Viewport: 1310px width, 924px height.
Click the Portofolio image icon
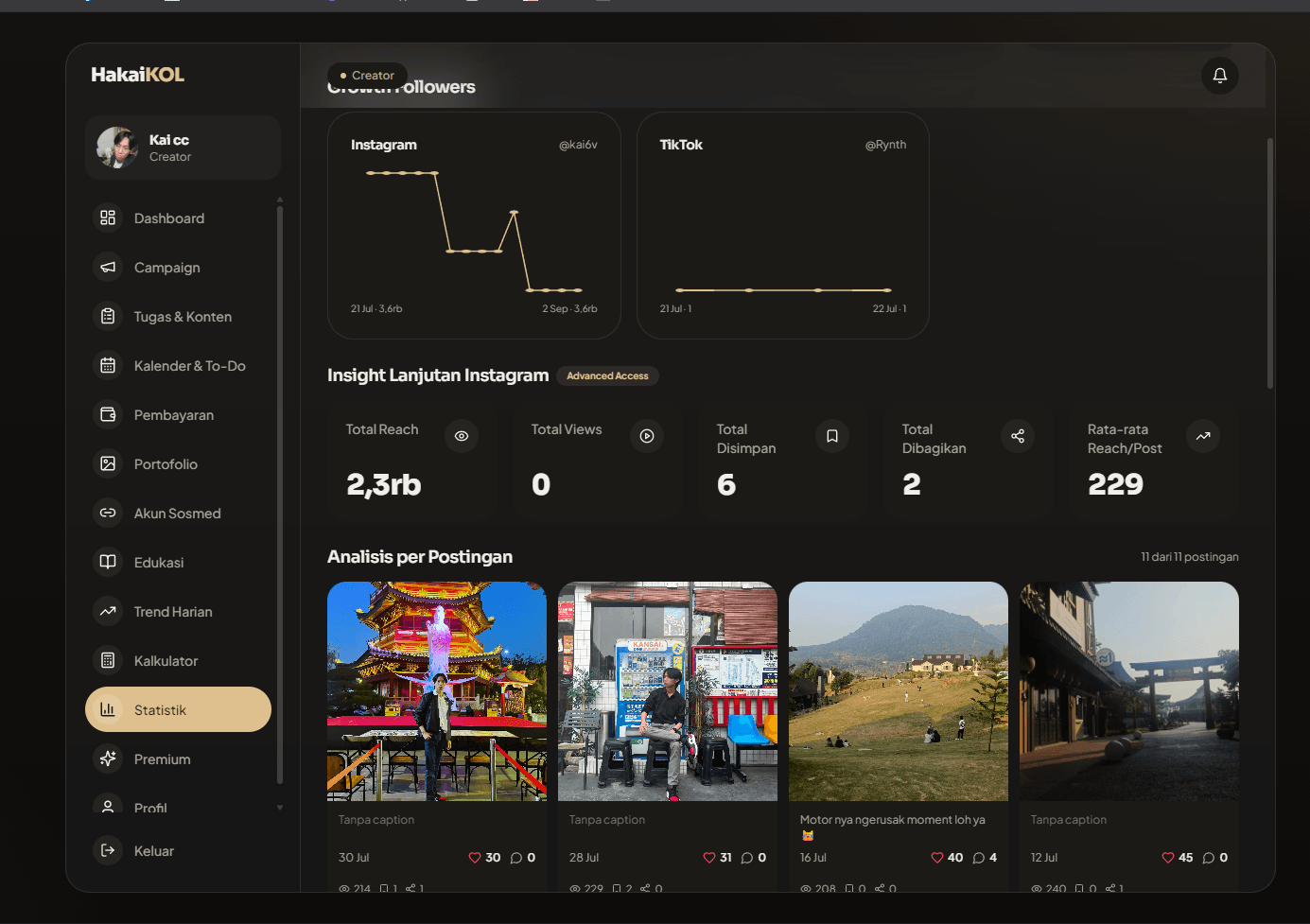(x=108, y=463)
